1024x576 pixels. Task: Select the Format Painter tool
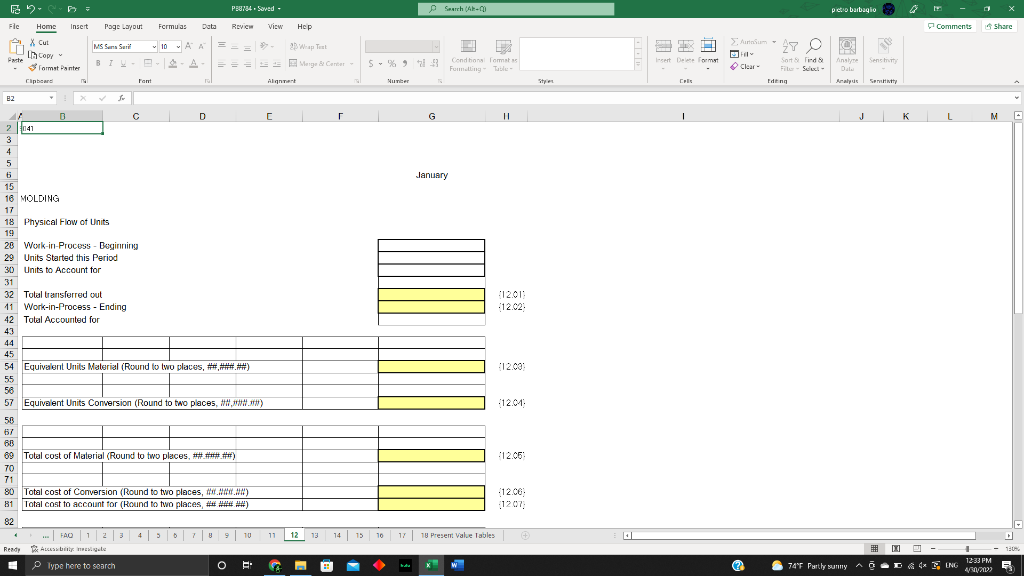(x=55, y=68)
